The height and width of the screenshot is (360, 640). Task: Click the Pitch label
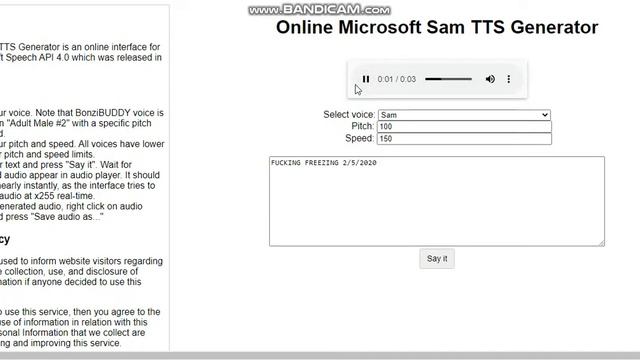(x=362, y=126)
